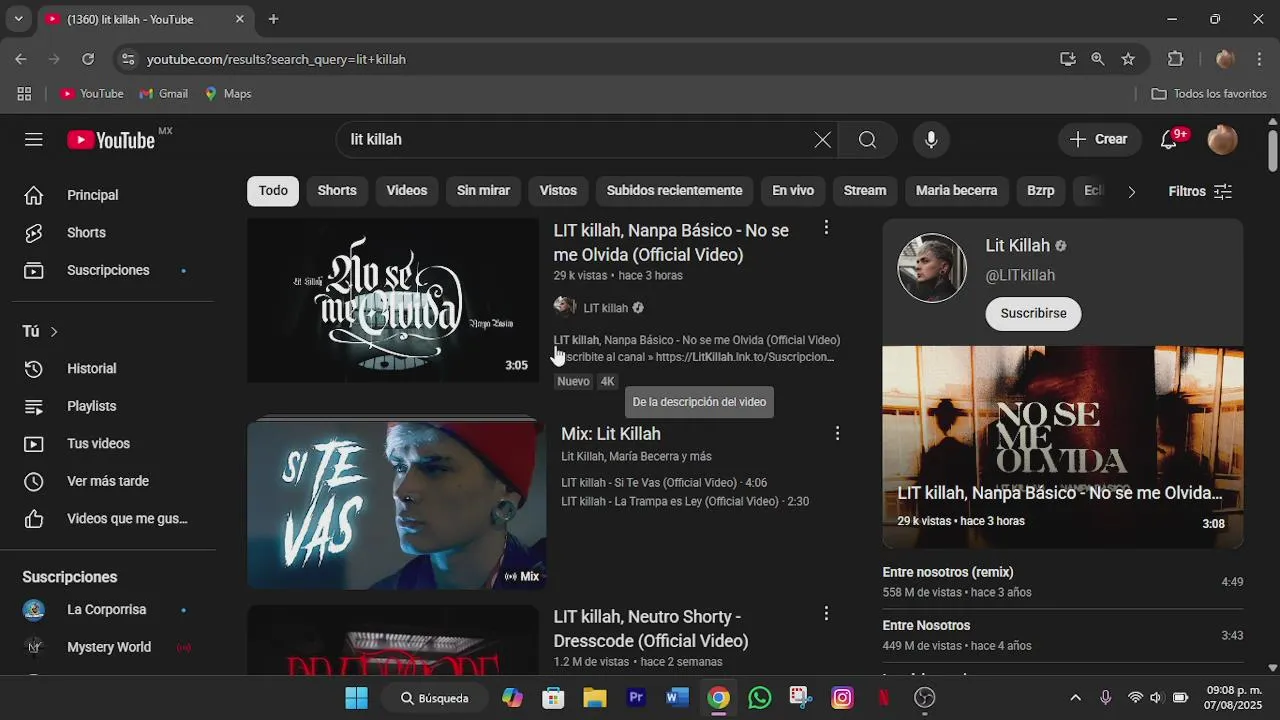Screen dimensions: 1280x720
Task: Open Ver más tarde in the sidebar
Action: [x=108, y=481]
